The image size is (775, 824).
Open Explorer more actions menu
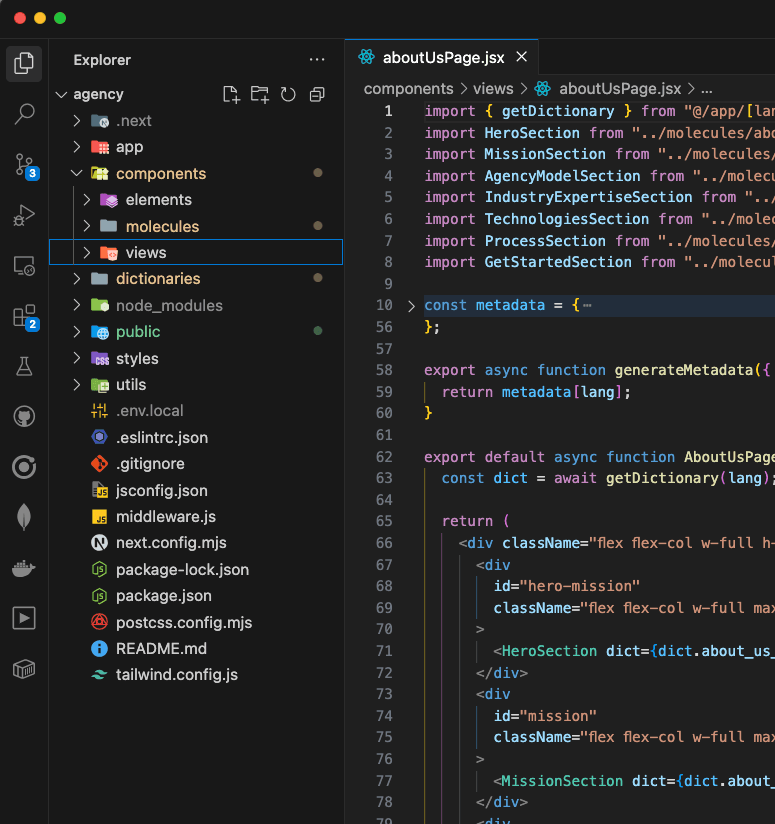click(317, 60)
